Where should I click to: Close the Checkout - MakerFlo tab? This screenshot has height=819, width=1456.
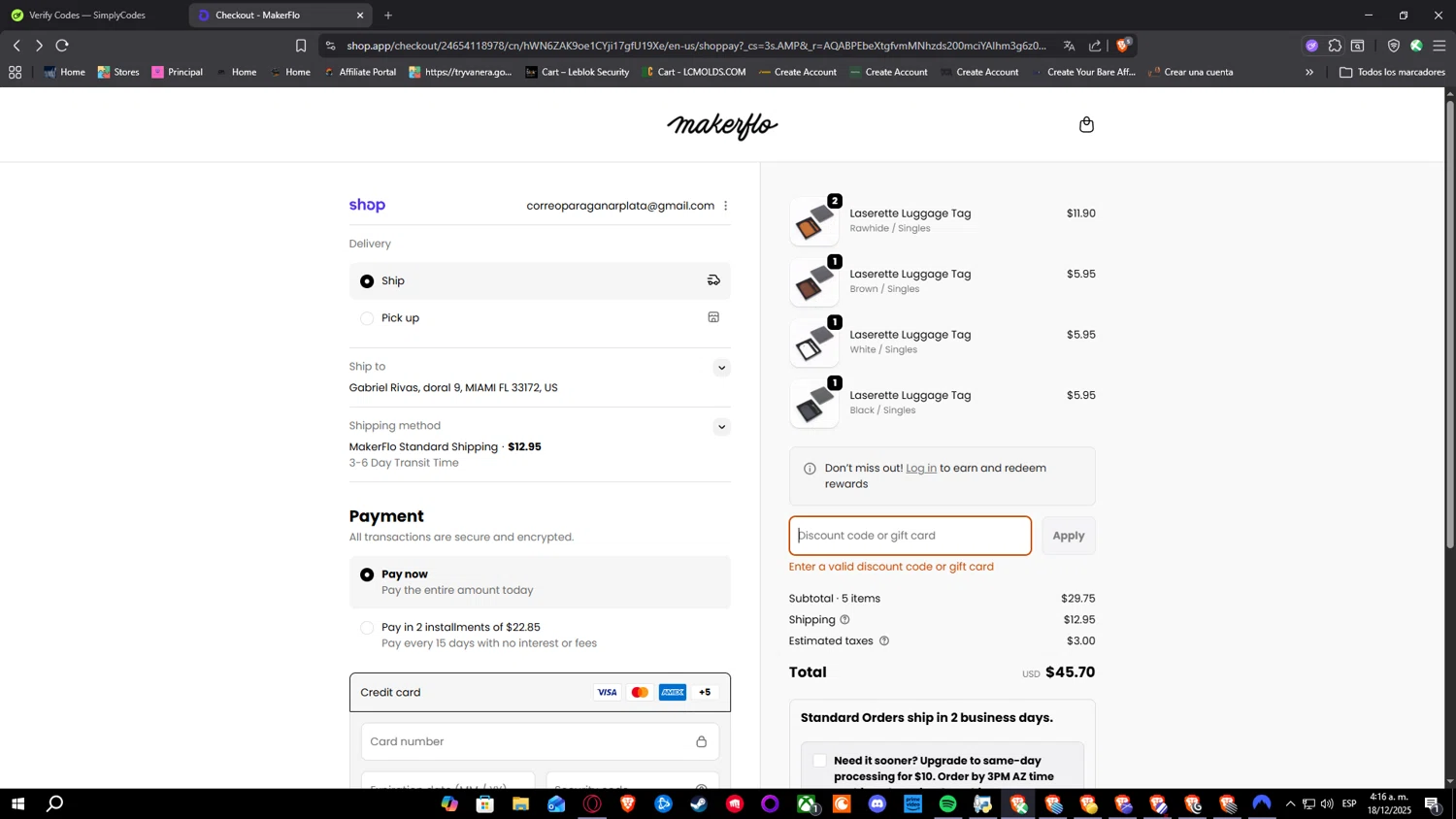(360, 16)
